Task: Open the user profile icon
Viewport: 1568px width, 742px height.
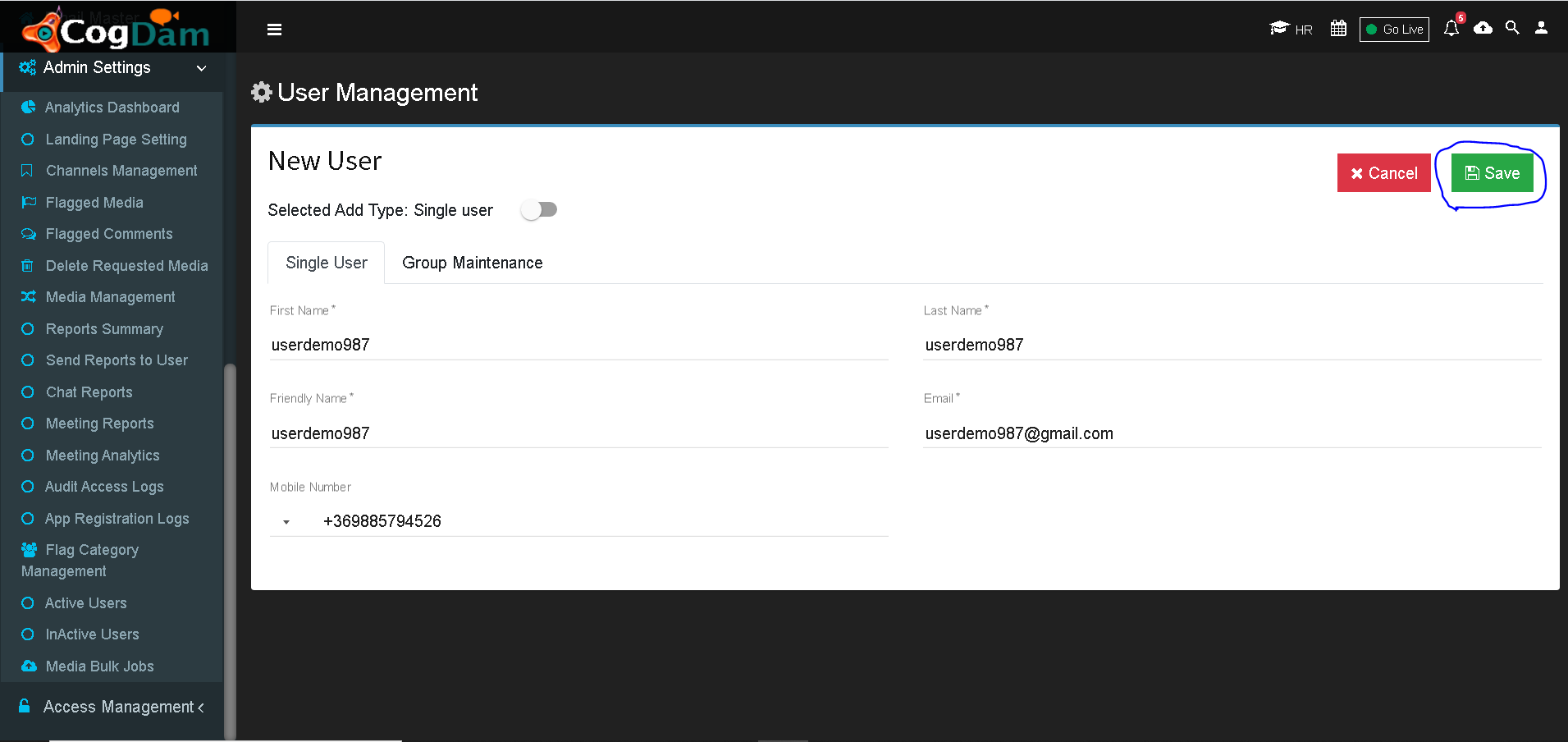Action: coord(1541,28)
